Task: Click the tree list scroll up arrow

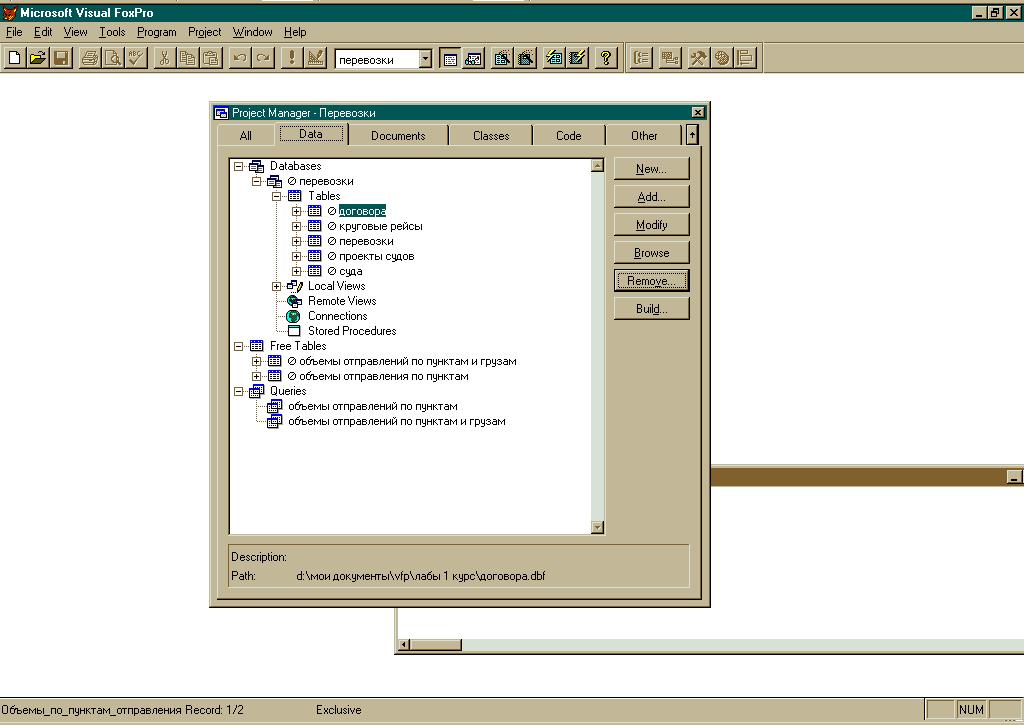Action: (x=597, y=165)
